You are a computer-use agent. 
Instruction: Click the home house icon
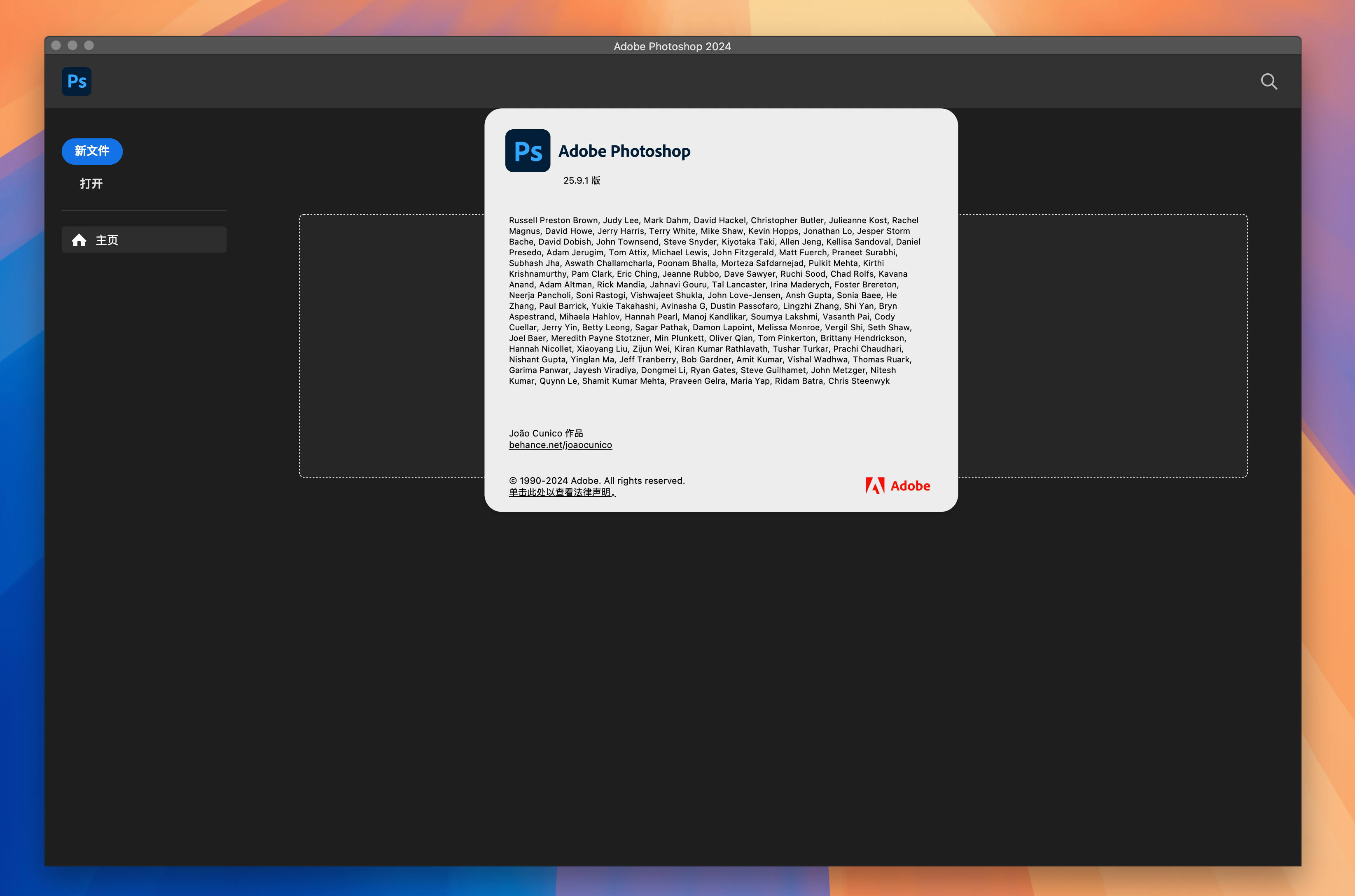79,240
